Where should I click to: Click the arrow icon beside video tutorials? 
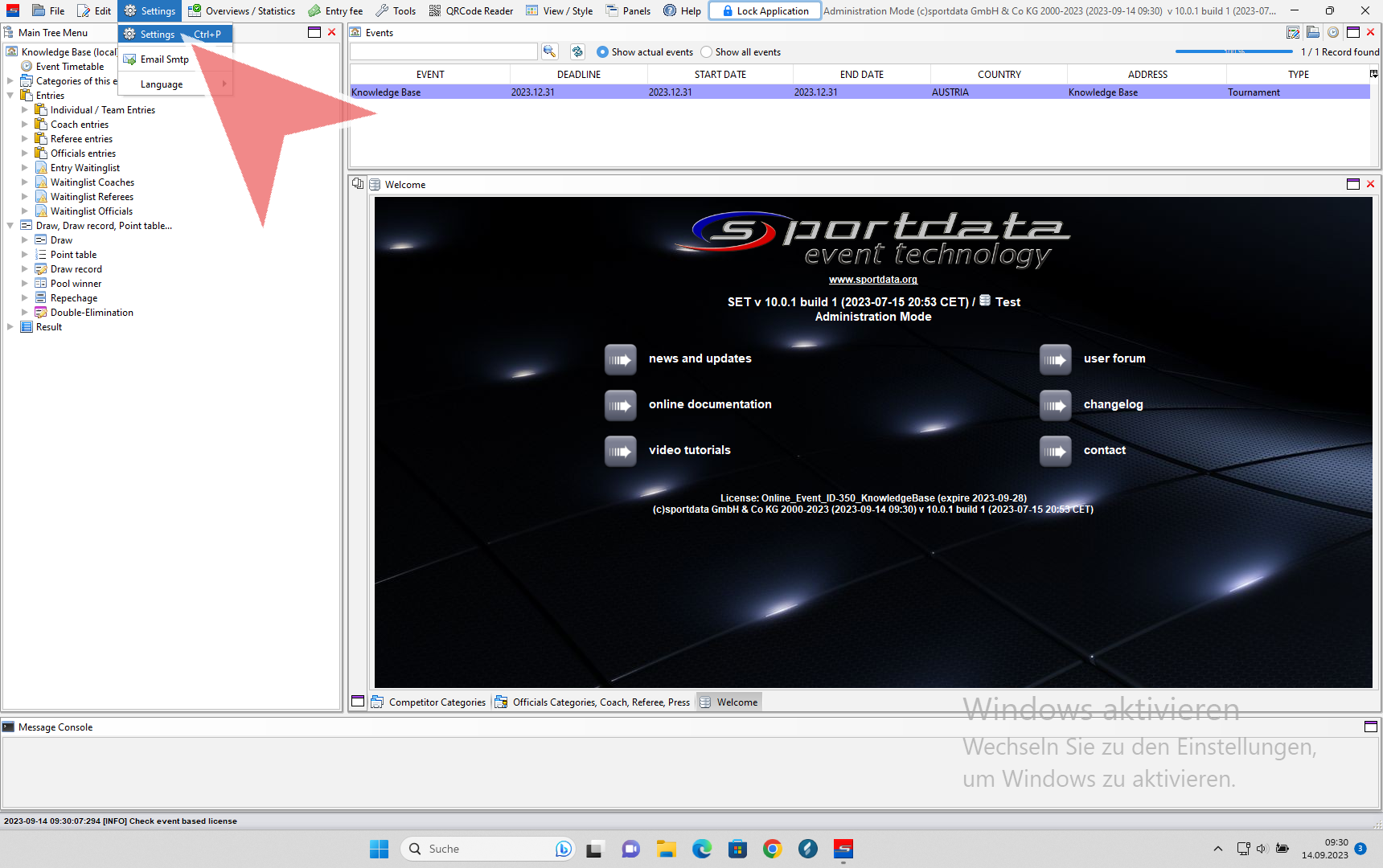click(x=620, y=451)
